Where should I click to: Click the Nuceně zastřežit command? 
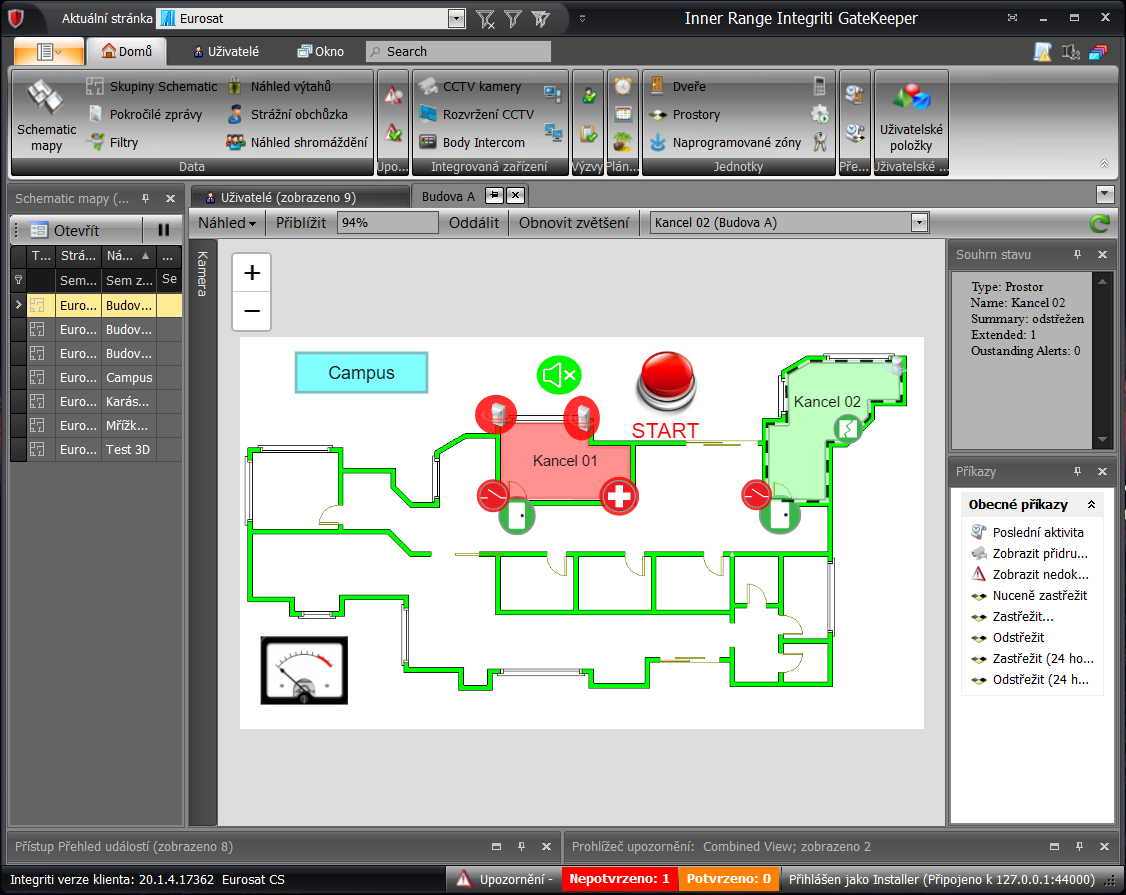1039,595
